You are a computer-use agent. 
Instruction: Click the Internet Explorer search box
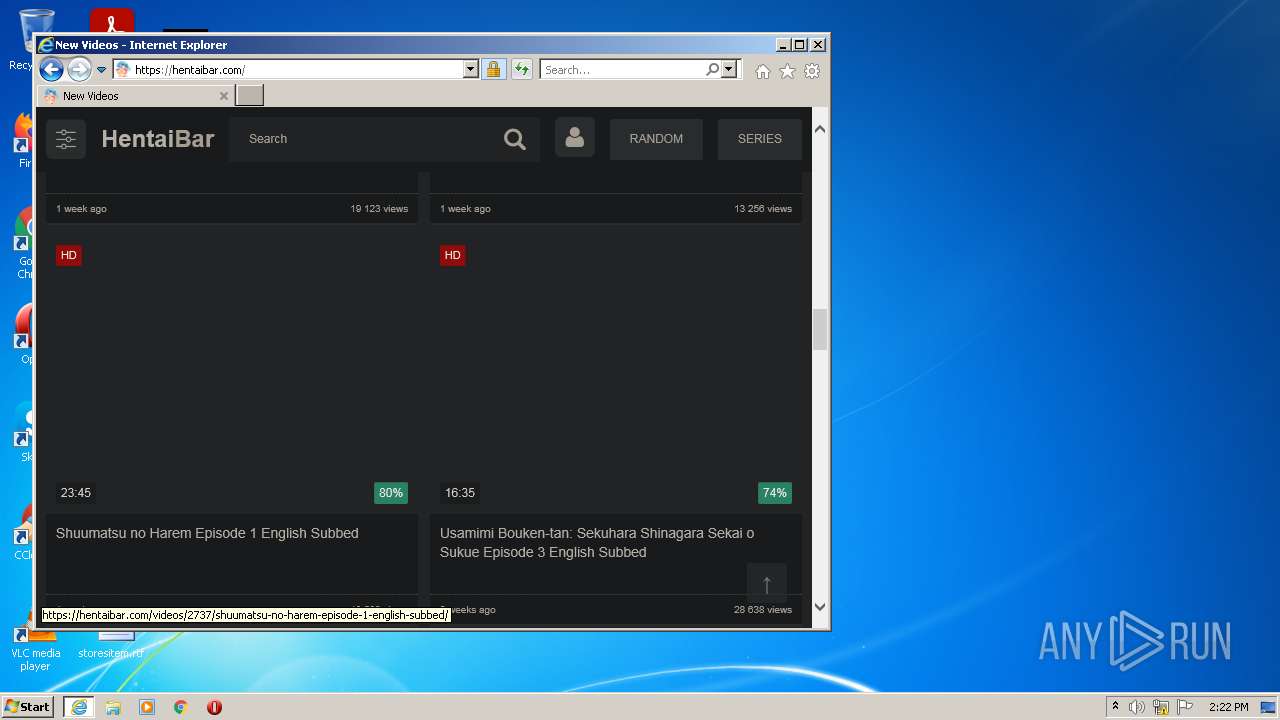622,70
